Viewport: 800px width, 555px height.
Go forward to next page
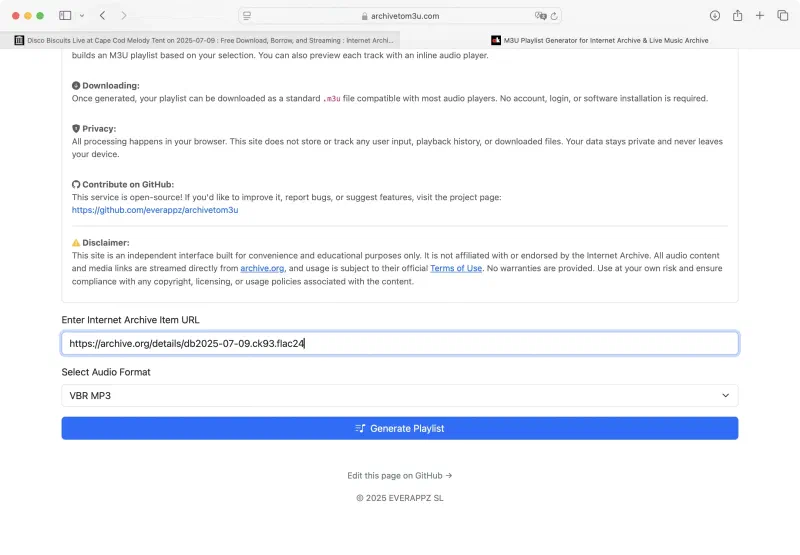(124, 16)
